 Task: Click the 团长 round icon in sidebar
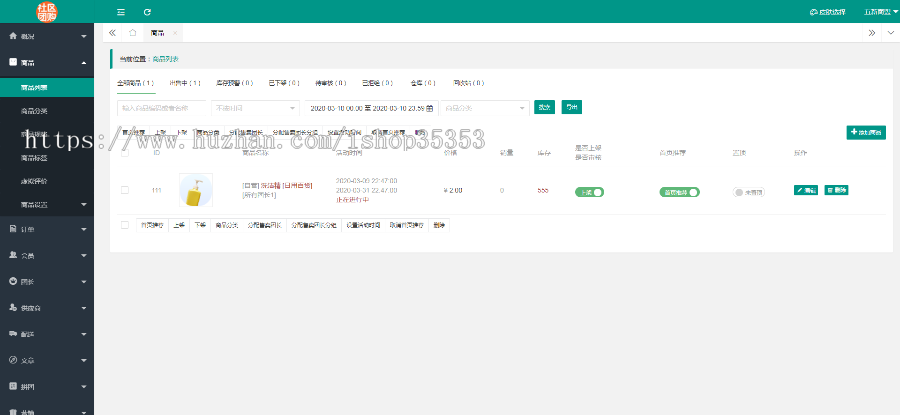pyautogui.click(x=13, y=281)
